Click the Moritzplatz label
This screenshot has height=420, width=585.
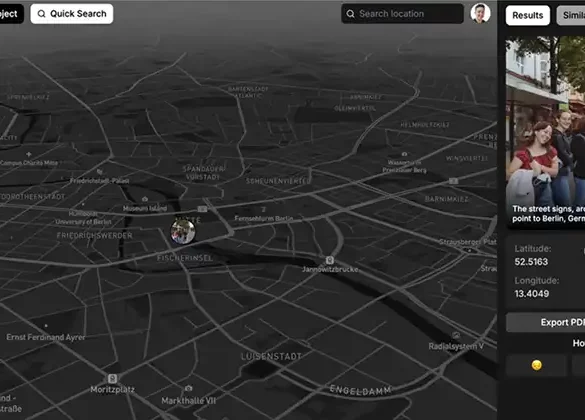(x=112, y=390)
